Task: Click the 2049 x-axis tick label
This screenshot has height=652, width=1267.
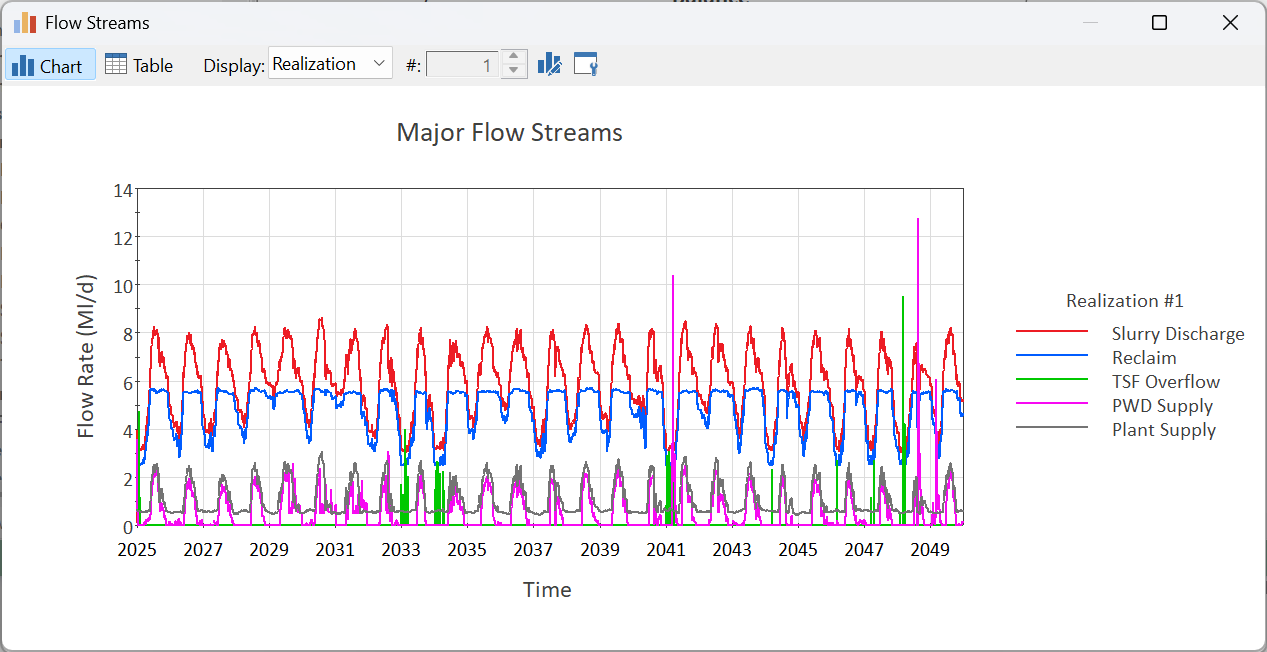Action: pyautogui.click(x=930, y=550)
